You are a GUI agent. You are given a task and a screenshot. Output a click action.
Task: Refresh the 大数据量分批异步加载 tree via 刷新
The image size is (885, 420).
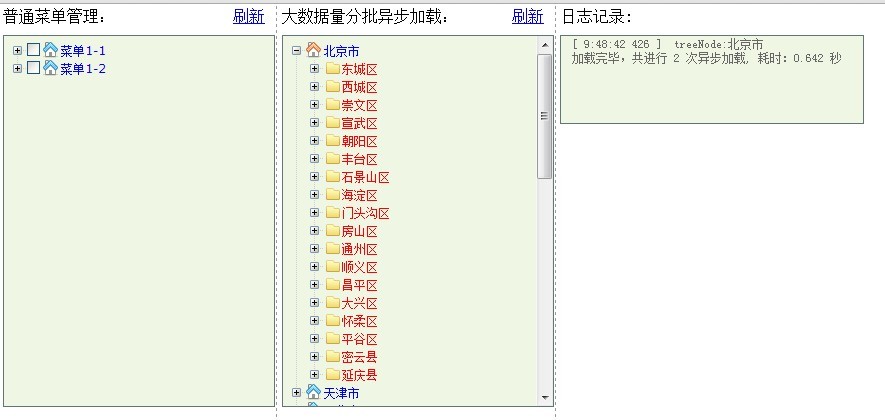528,16
